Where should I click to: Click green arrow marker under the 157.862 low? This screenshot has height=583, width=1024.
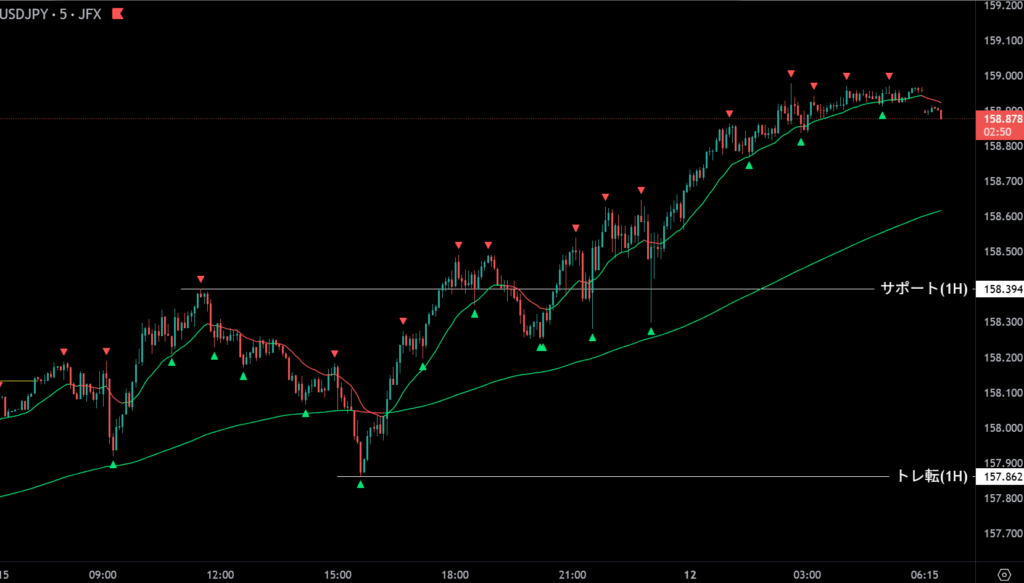pyautogui.click(x=361, y=485)
